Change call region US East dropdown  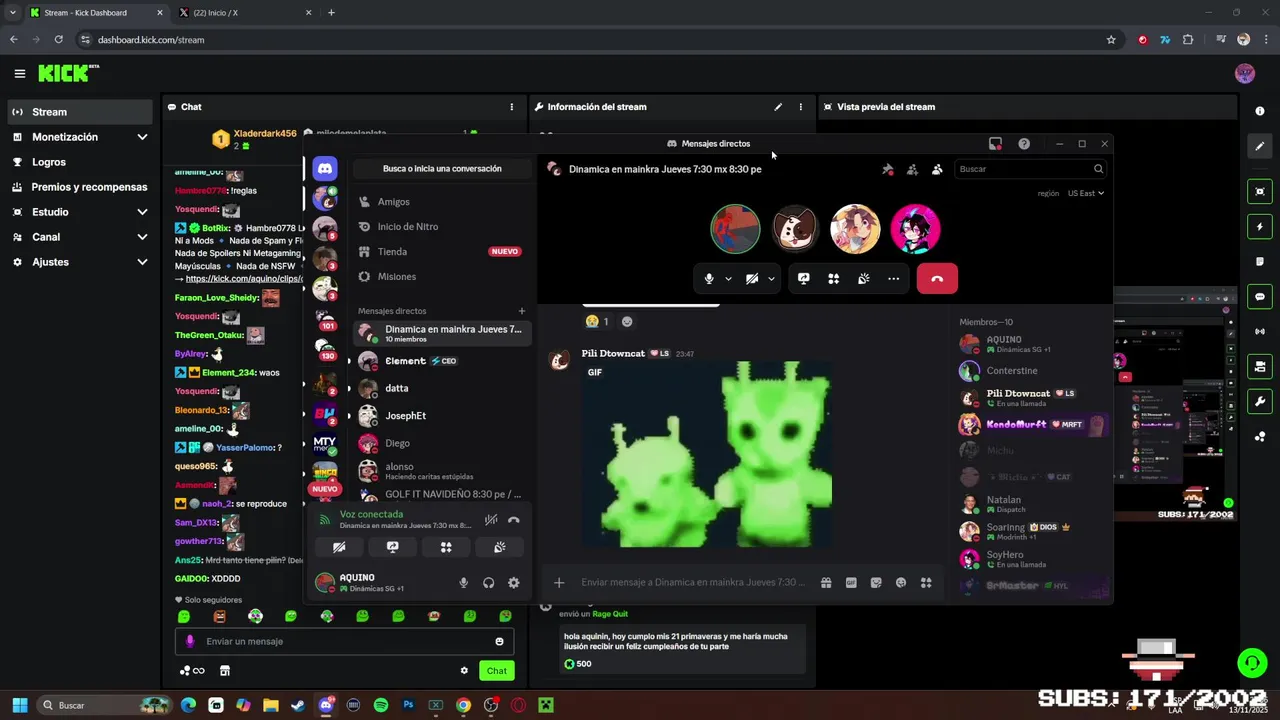(x=1086, y=193)
